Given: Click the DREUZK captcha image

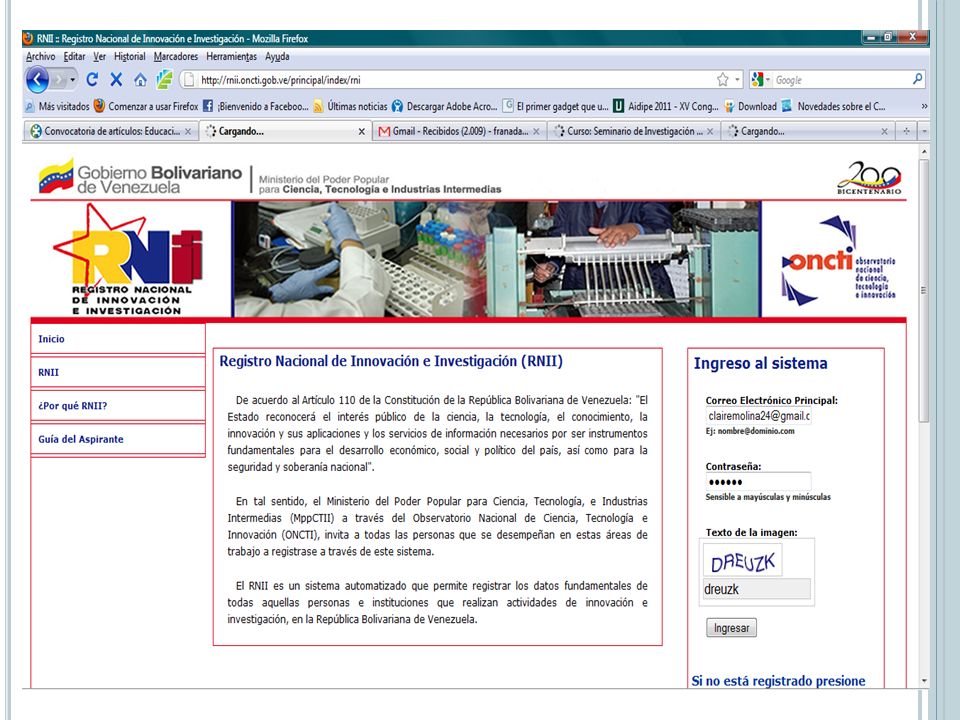Looking at the screenshot, I should (x=742, y=561).
